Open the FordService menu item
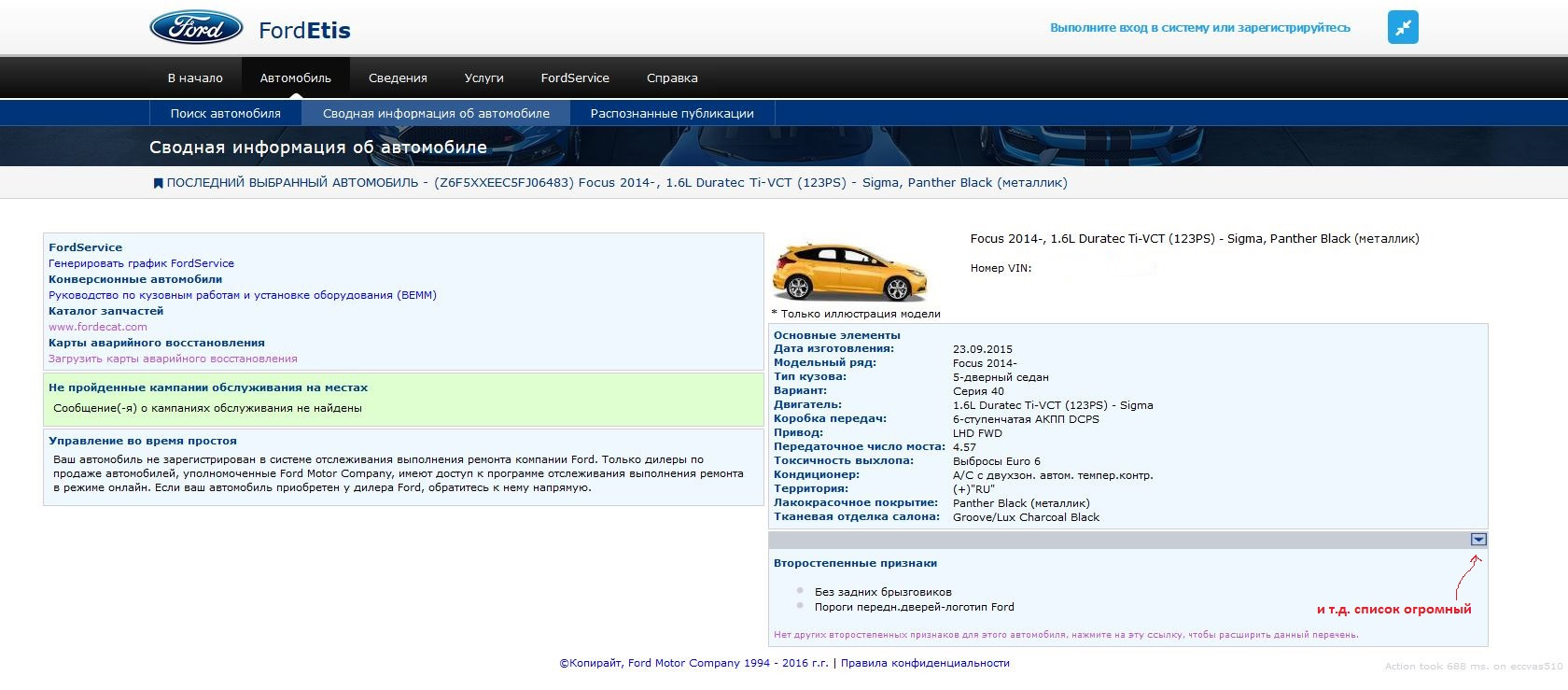This screenshot has width=1568, height=690. tap(575, 78)
